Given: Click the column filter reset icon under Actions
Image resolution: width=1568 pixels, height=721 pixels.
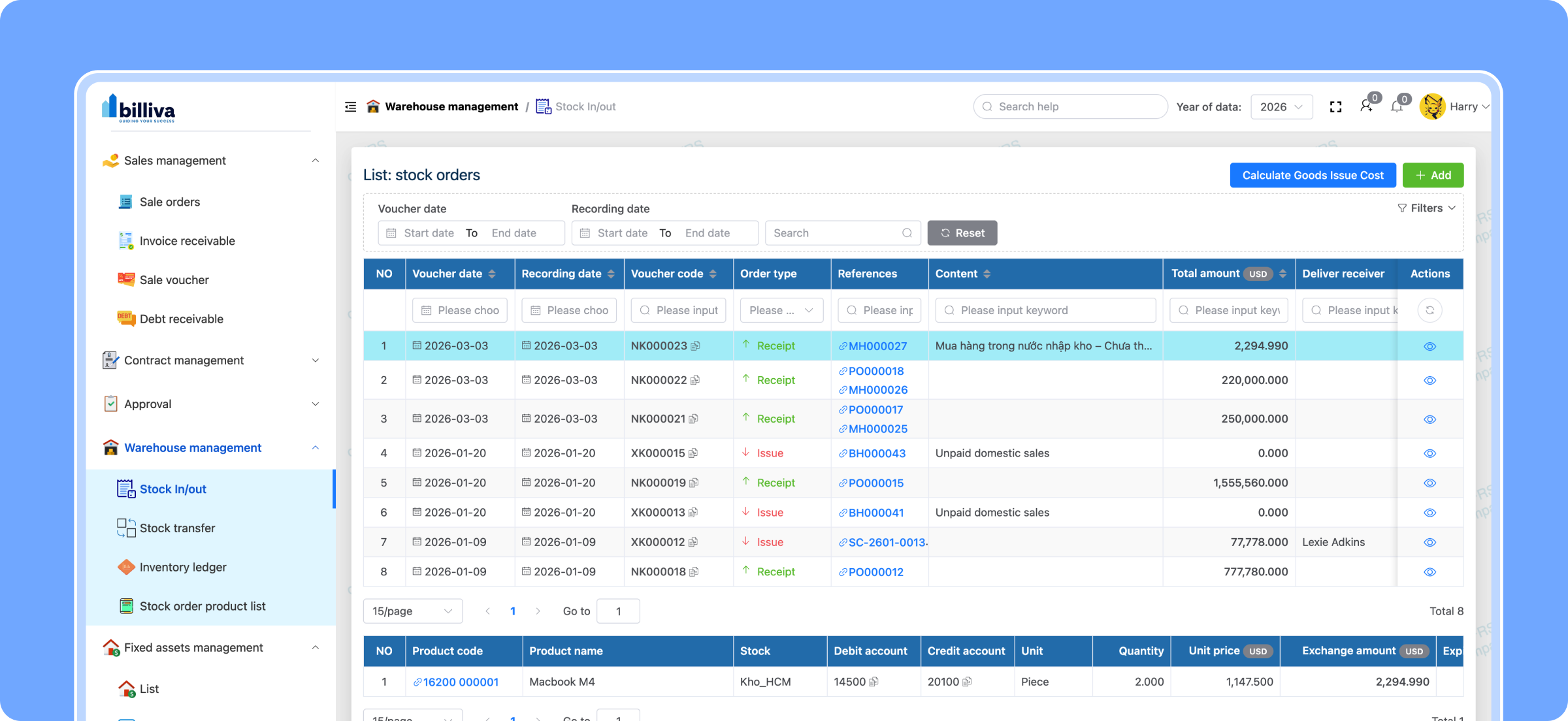Looking at the screenshot, I should [x=1429, y=310].
